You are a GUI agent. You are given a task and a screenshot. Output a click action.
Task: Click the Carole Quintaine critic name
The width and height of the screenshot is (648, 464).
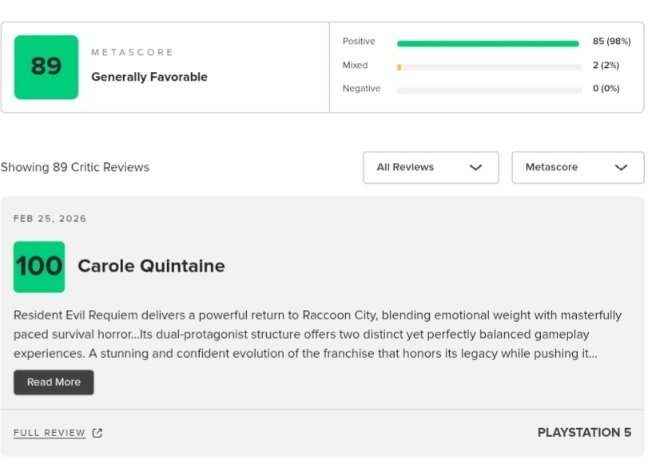click(151, 266)
